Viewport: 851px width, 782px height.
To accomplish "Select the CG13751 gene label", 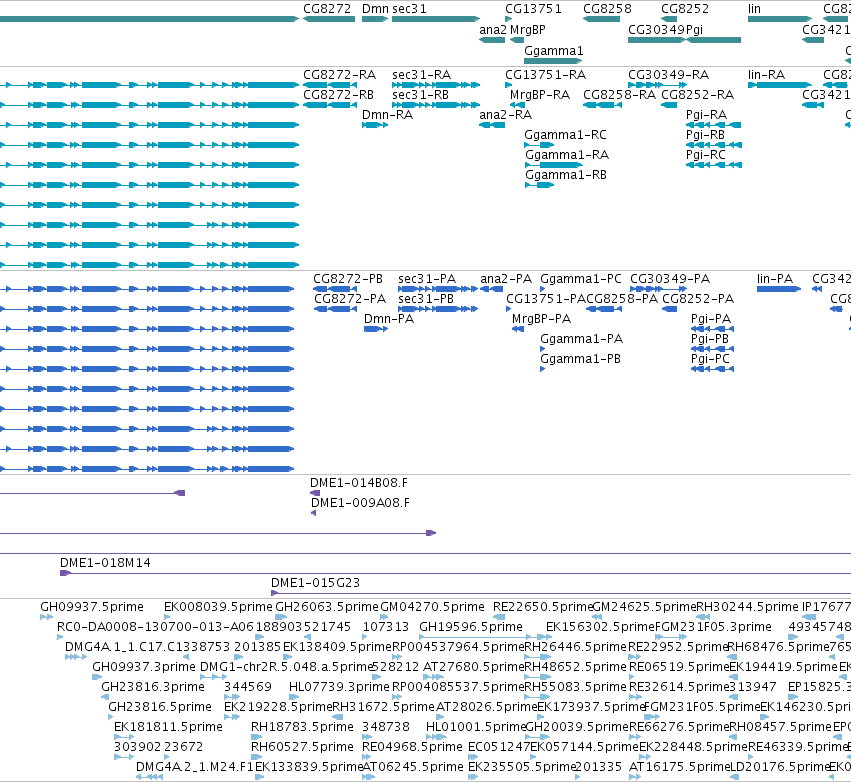I will 533,9.
